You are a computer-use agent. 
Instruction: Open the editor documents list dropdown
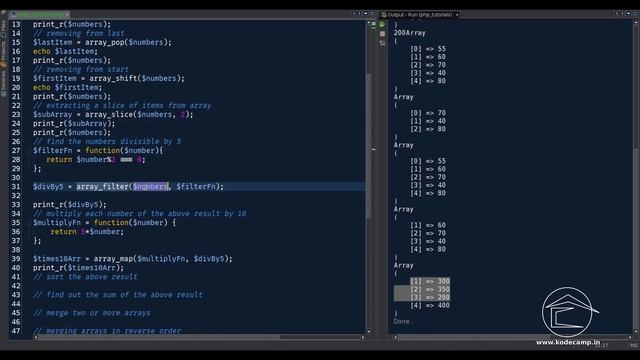click(365, 14)
